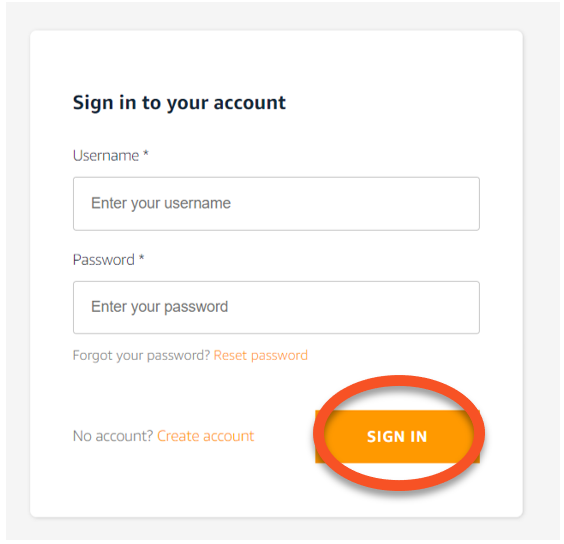
Task: Follow the Create account link
Action: click(x=206, y=436)
